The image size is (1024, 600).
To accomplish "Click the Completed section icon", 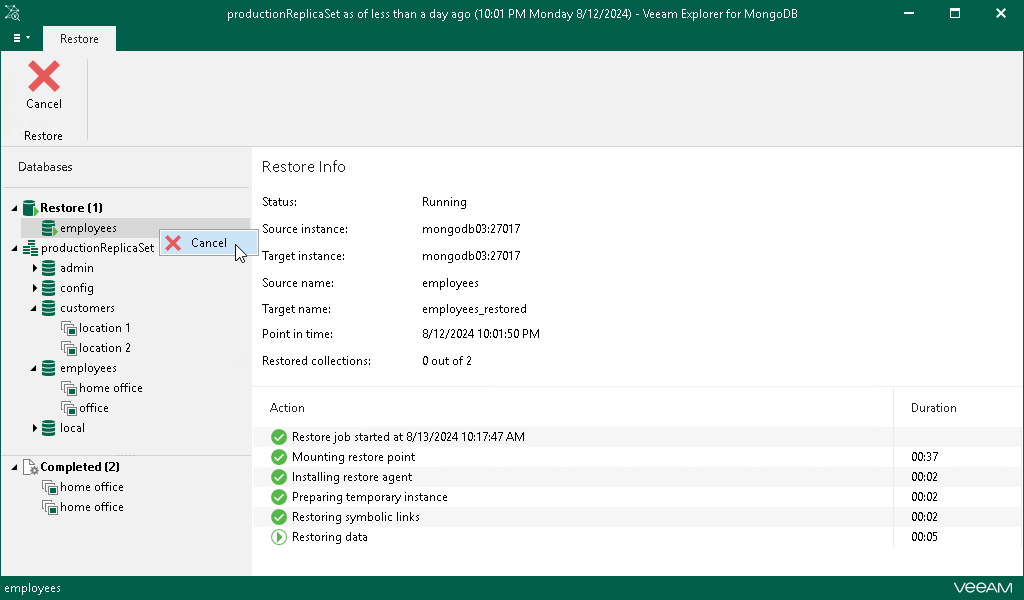I will [30, 467].
